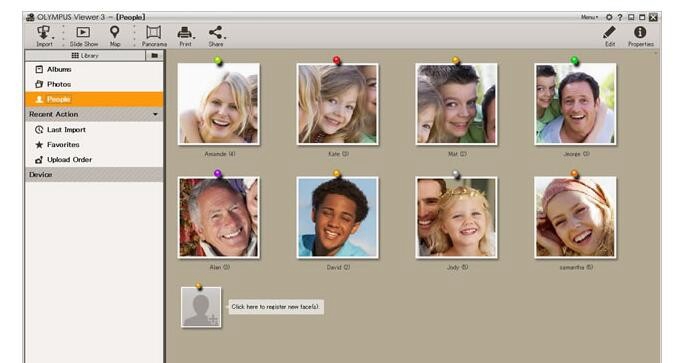Select People in the sidebar
Viewport: 694px width, 363px height.
94,99
